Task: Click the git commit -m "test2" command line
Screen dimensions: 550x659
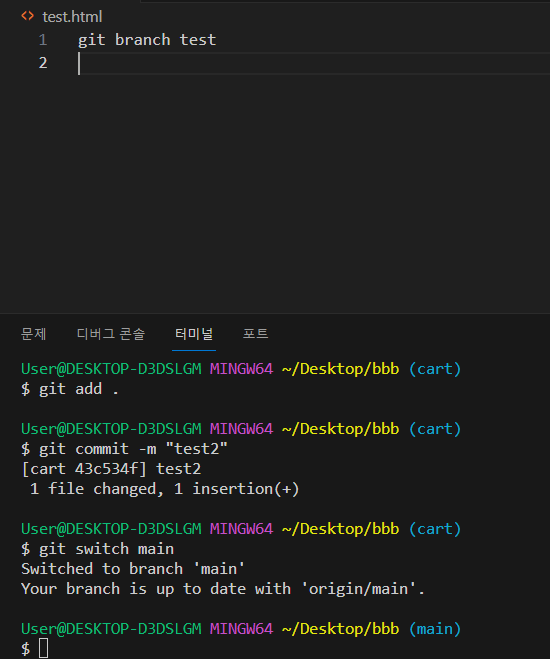Action: pyautogui.click(x=124, y=449)
